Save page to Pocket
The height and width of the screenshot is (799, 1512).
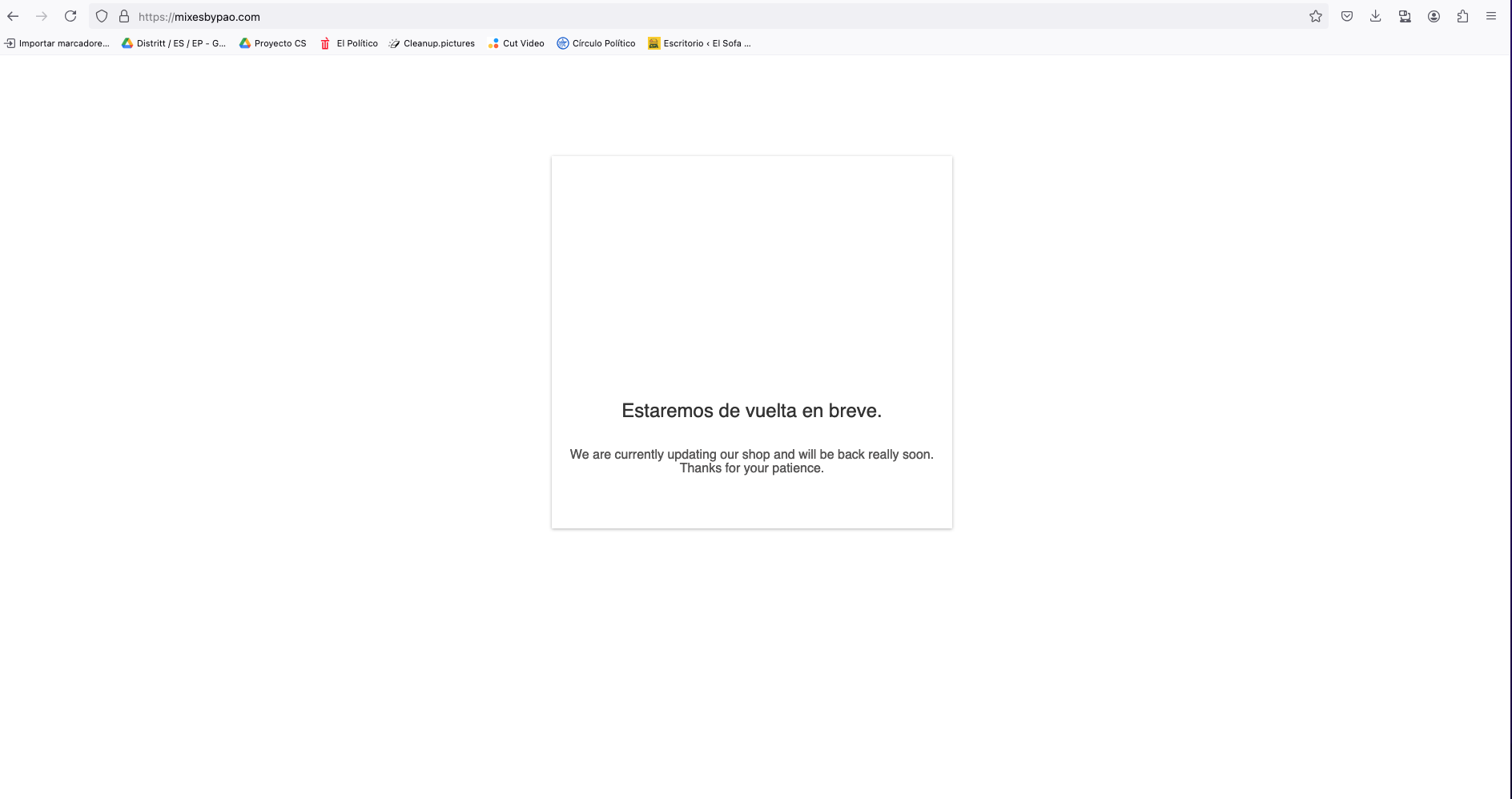pyautogui.click(x=1347, y=16)
